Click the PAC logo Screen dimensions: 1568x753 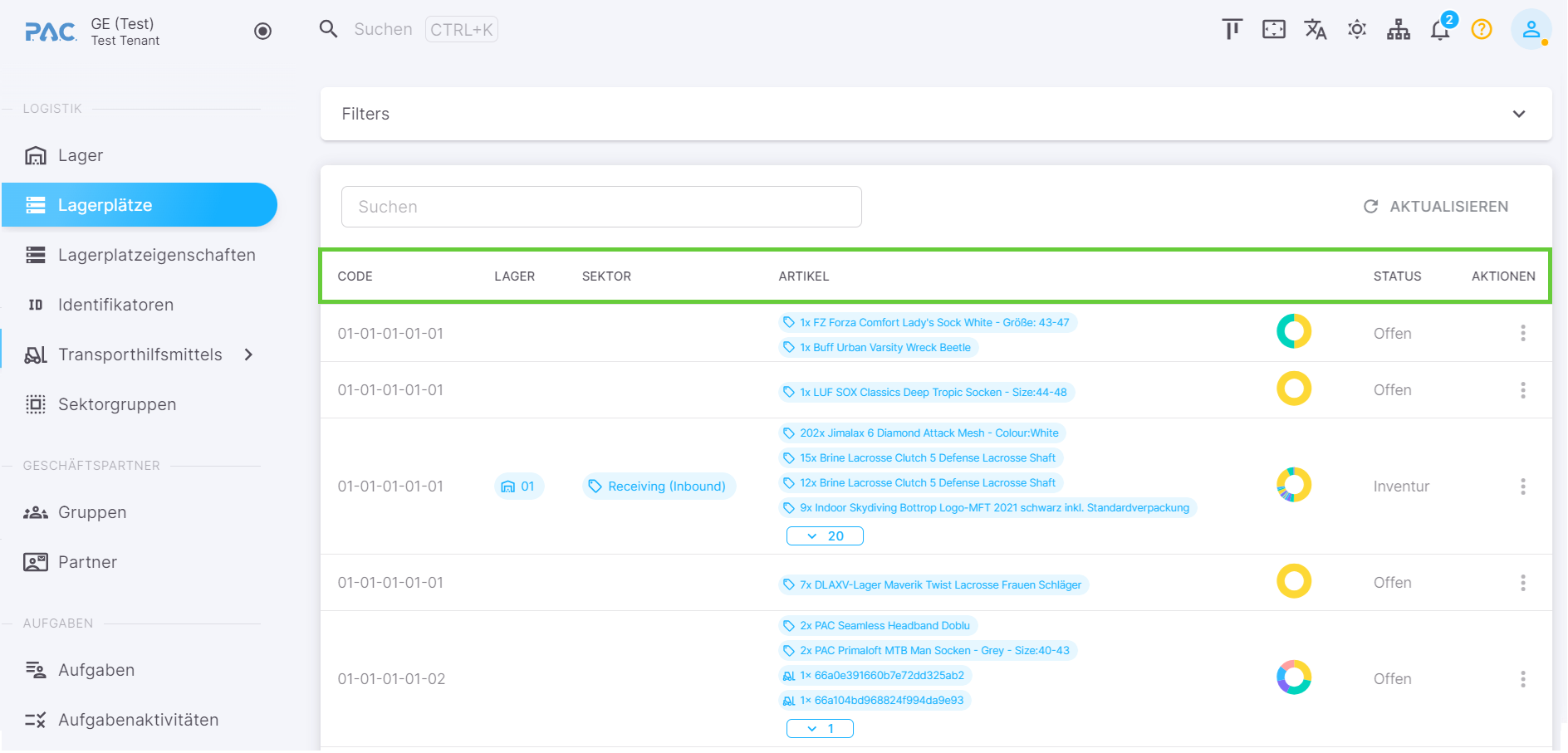[51, 32]
